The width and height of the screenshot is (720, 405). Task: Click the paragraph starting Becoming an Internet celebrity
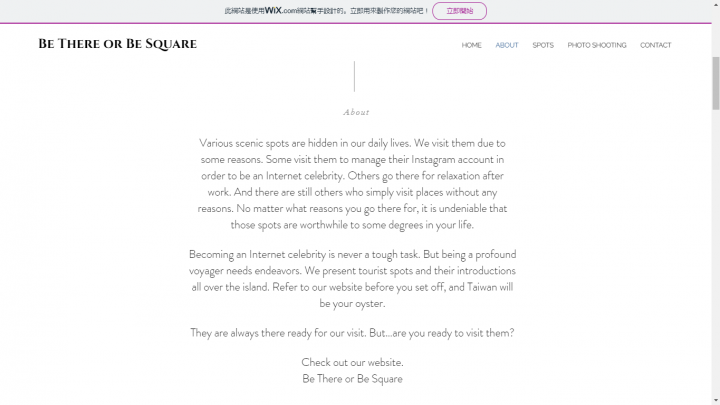[352, 279]
